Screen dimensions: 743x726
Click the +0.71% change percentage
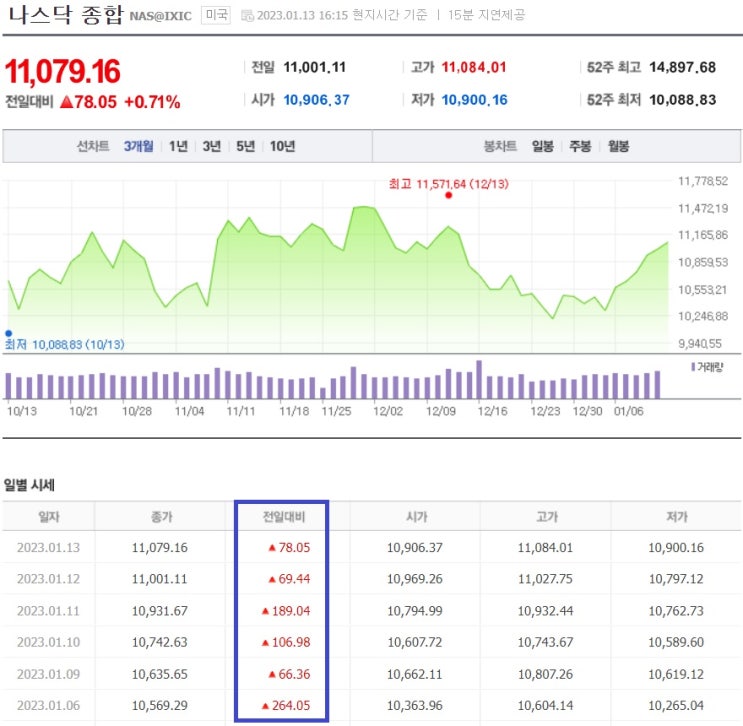(x=152, y=102)
